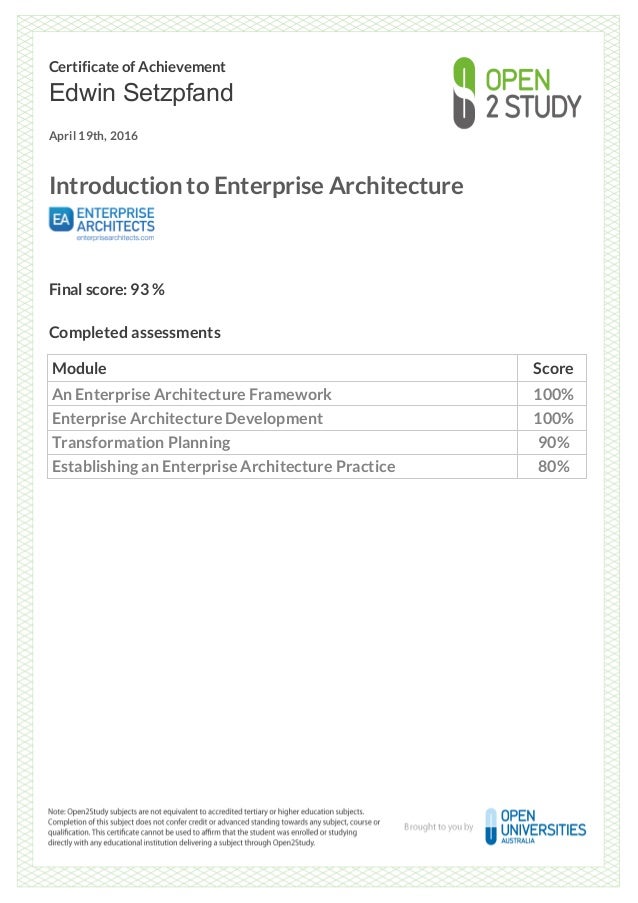Click the blue EA badge icon
The width and height of the screenshot is (638, 903).
click(x=61, y=219)
